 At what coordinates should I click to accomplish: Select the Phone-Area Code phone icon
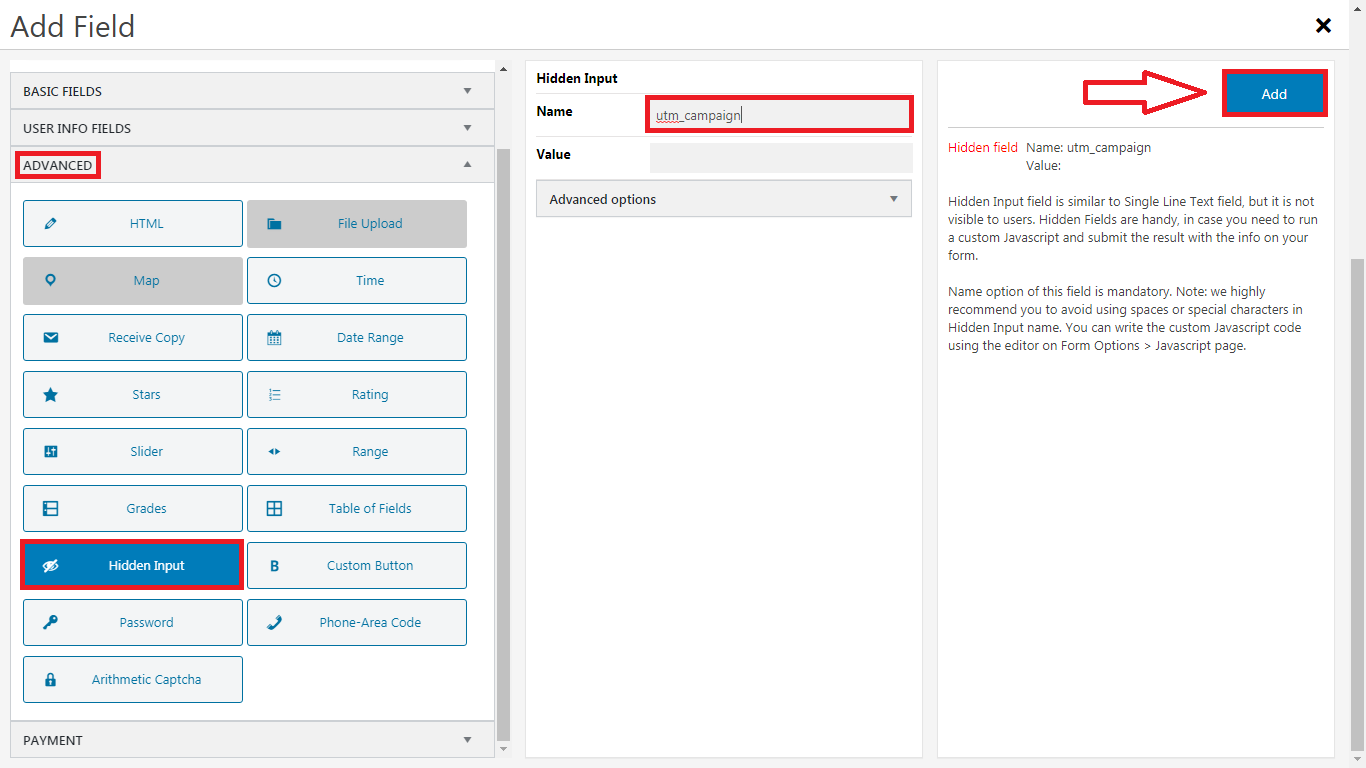click(x=275, y=622)
